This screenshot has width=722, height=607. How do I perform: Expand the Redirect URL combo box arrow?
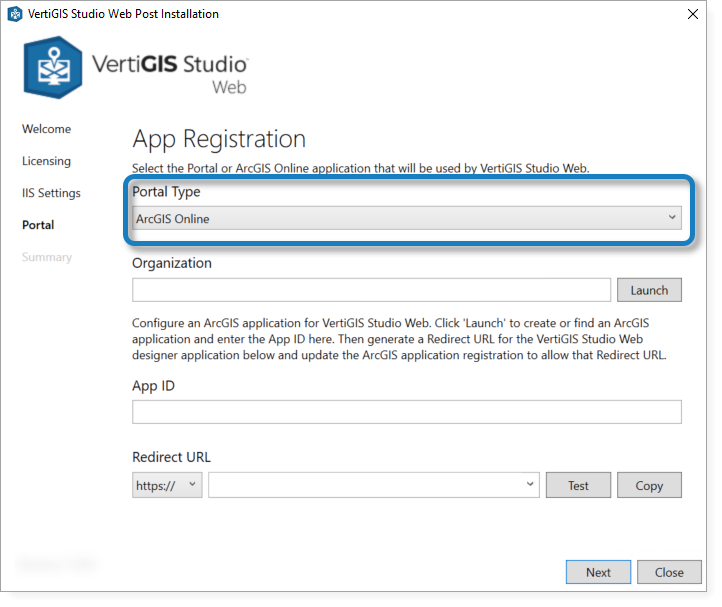529,485
